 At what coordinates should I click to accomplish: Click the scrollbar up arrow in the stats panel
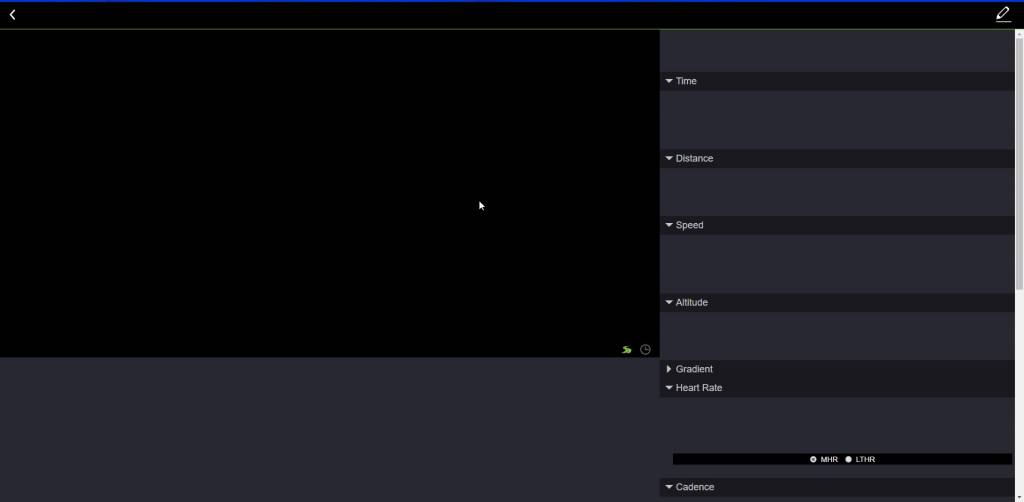pyautogui.click(x=1019, y=34)
